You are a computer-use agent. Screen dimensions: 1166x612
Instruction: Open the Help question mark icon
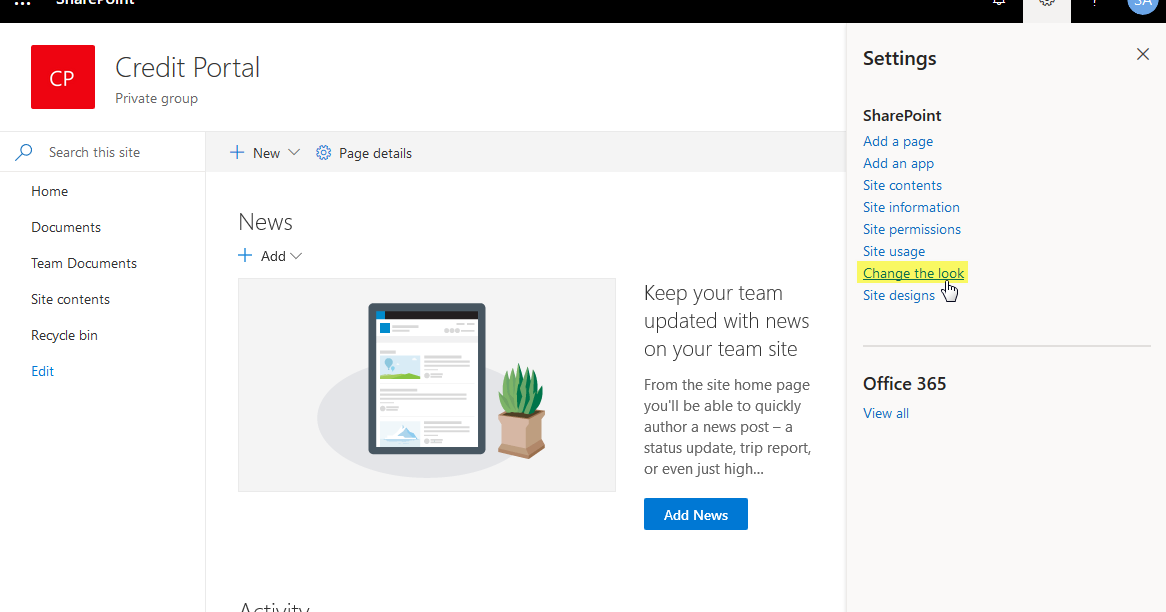[1094, 5]
